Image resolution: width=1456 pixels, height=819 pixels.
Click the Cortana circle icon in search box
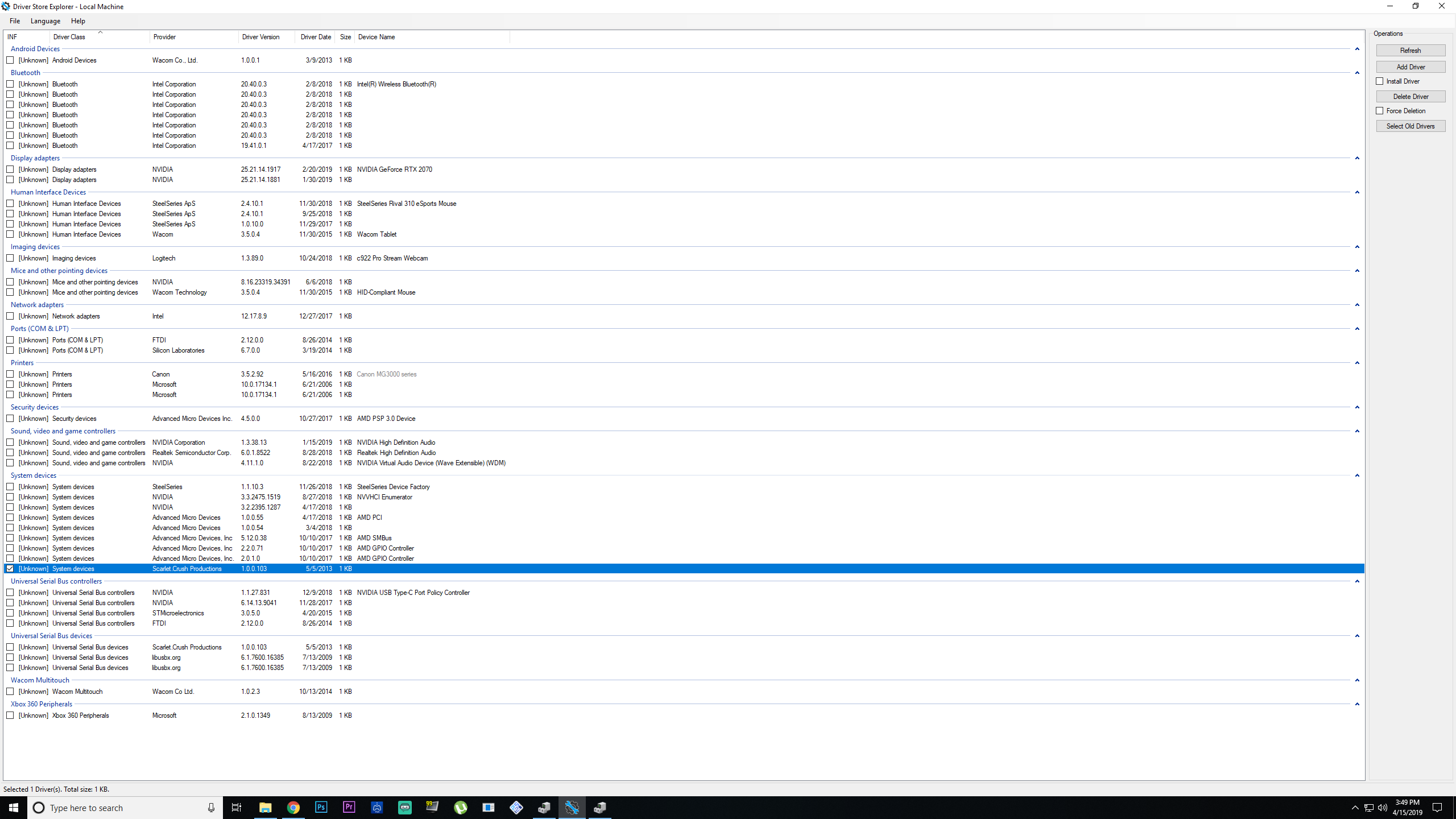(39, 808)
